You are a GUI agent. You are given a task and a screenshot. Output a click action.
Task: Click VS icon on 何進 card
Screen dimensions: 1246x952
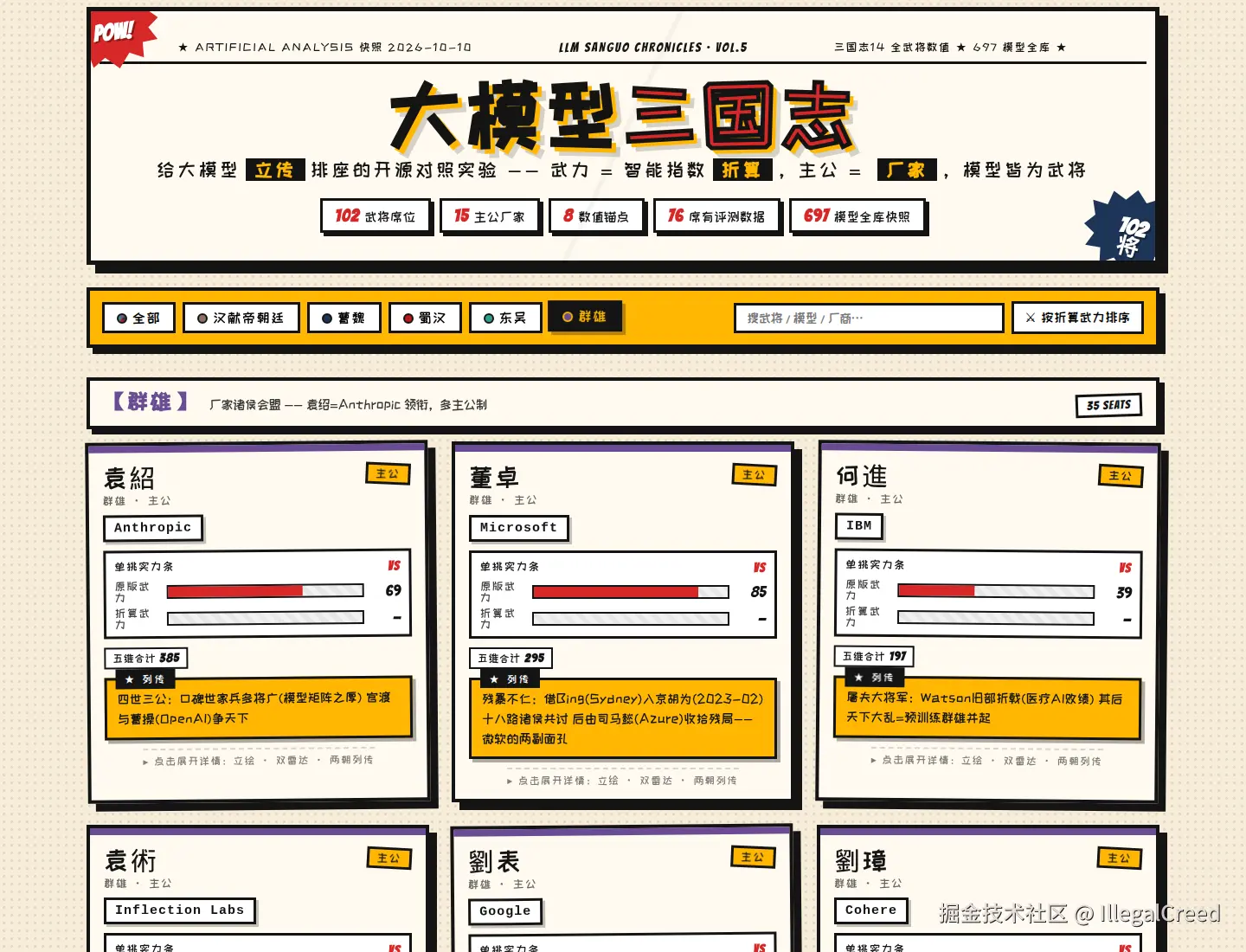pos(1125,568)
